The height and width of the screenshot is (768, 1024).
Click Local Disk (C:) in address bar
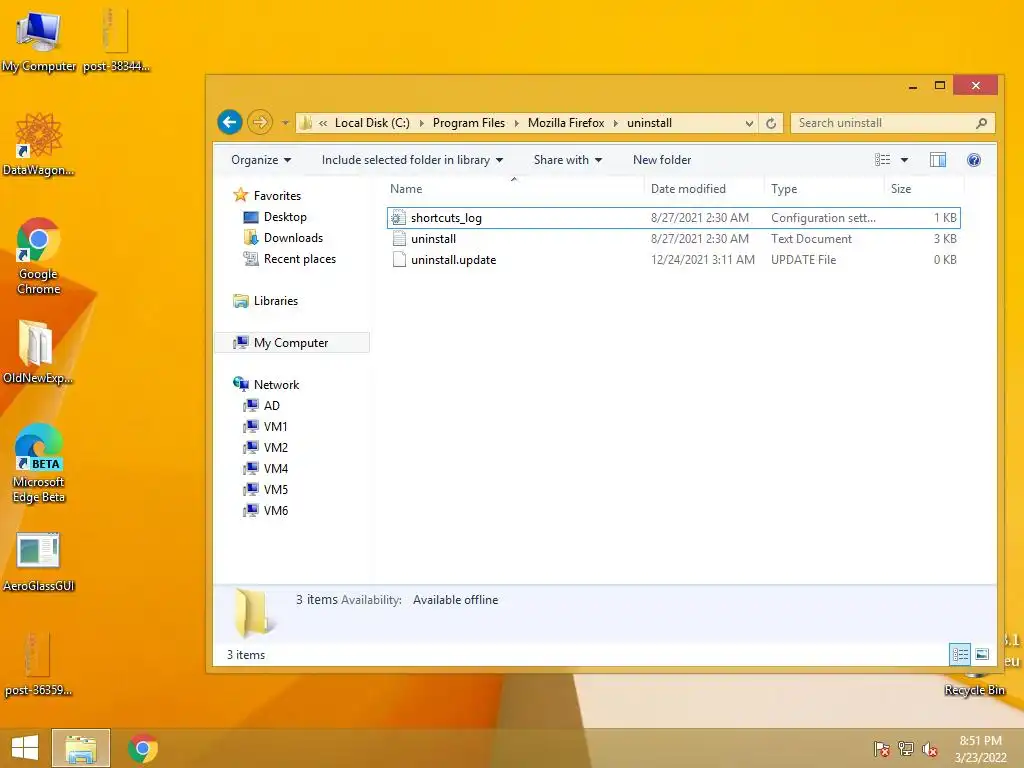pyautogui.click(x=372, y=123)
